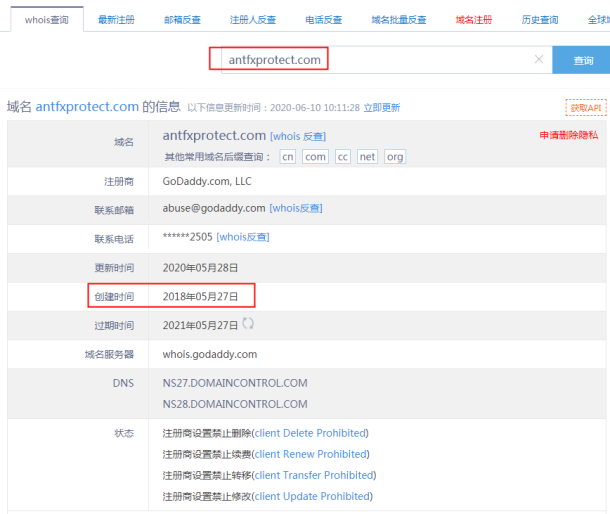
Task: Open the client Delete Prohibited link
Action: pyautogui.click(x=310, y=433)
